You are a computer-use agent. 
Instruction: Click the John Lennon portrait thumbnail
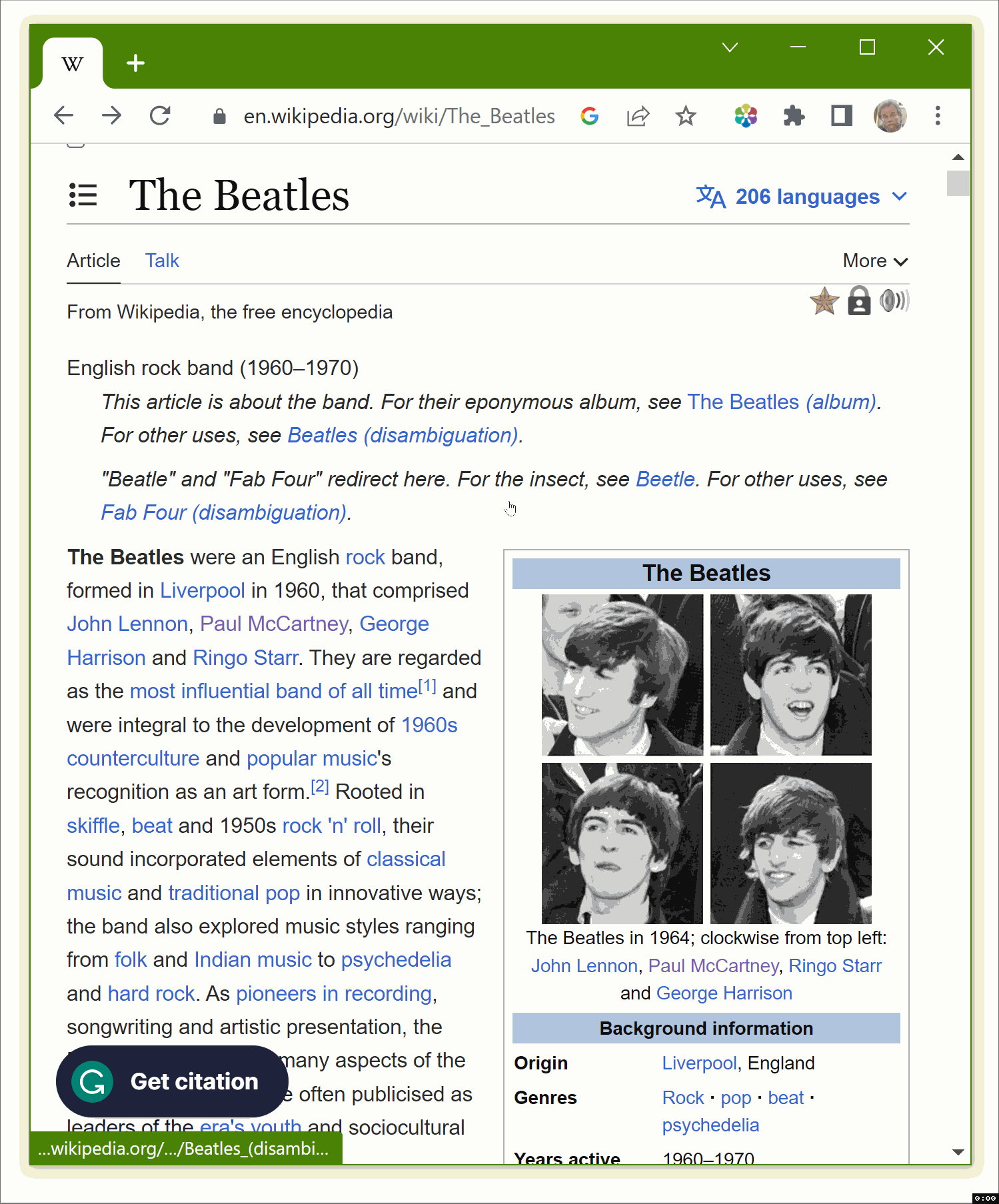click(622, 674)
